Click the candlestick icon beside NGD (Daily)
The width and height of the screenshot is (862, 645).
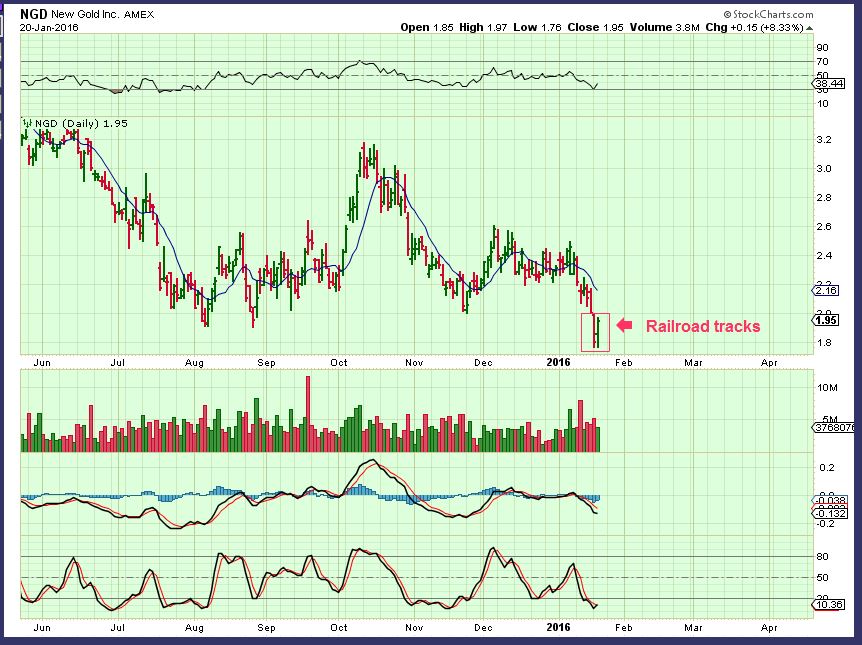[x=27, y=123]
